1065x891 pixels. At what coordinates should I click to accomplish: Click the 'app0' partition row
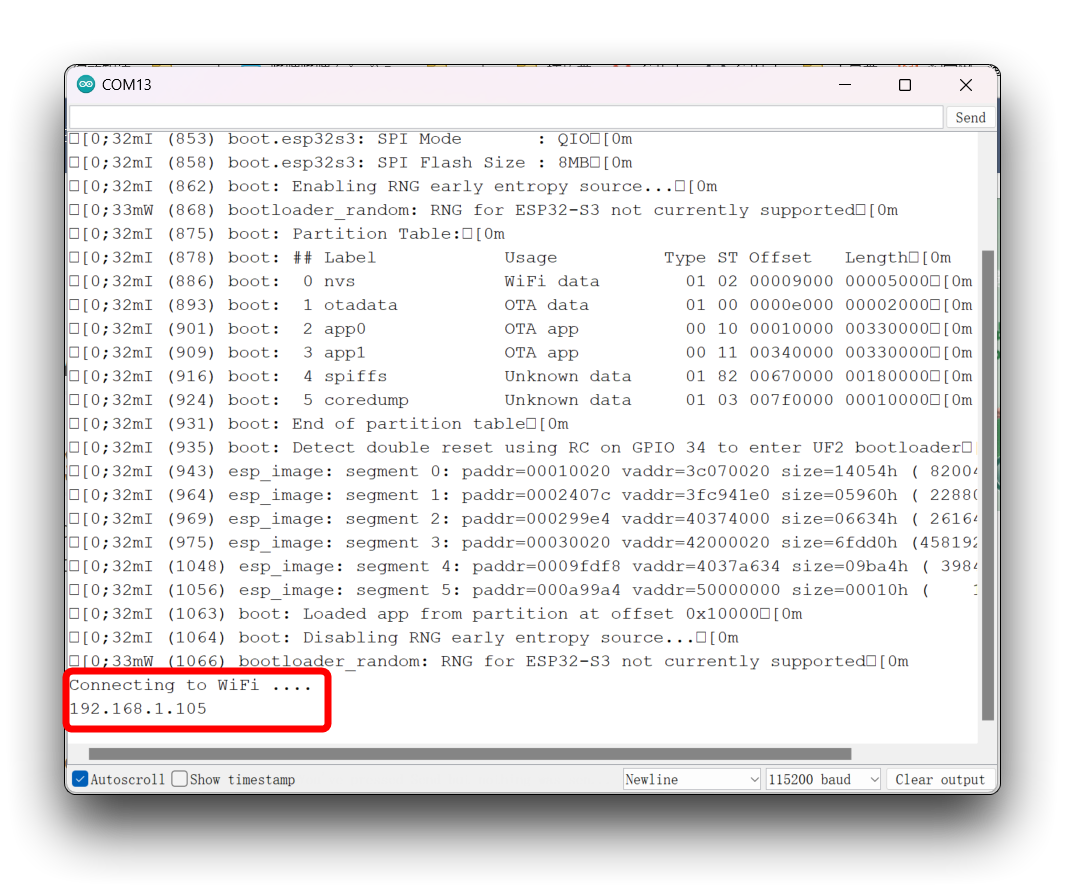point(521,329)
